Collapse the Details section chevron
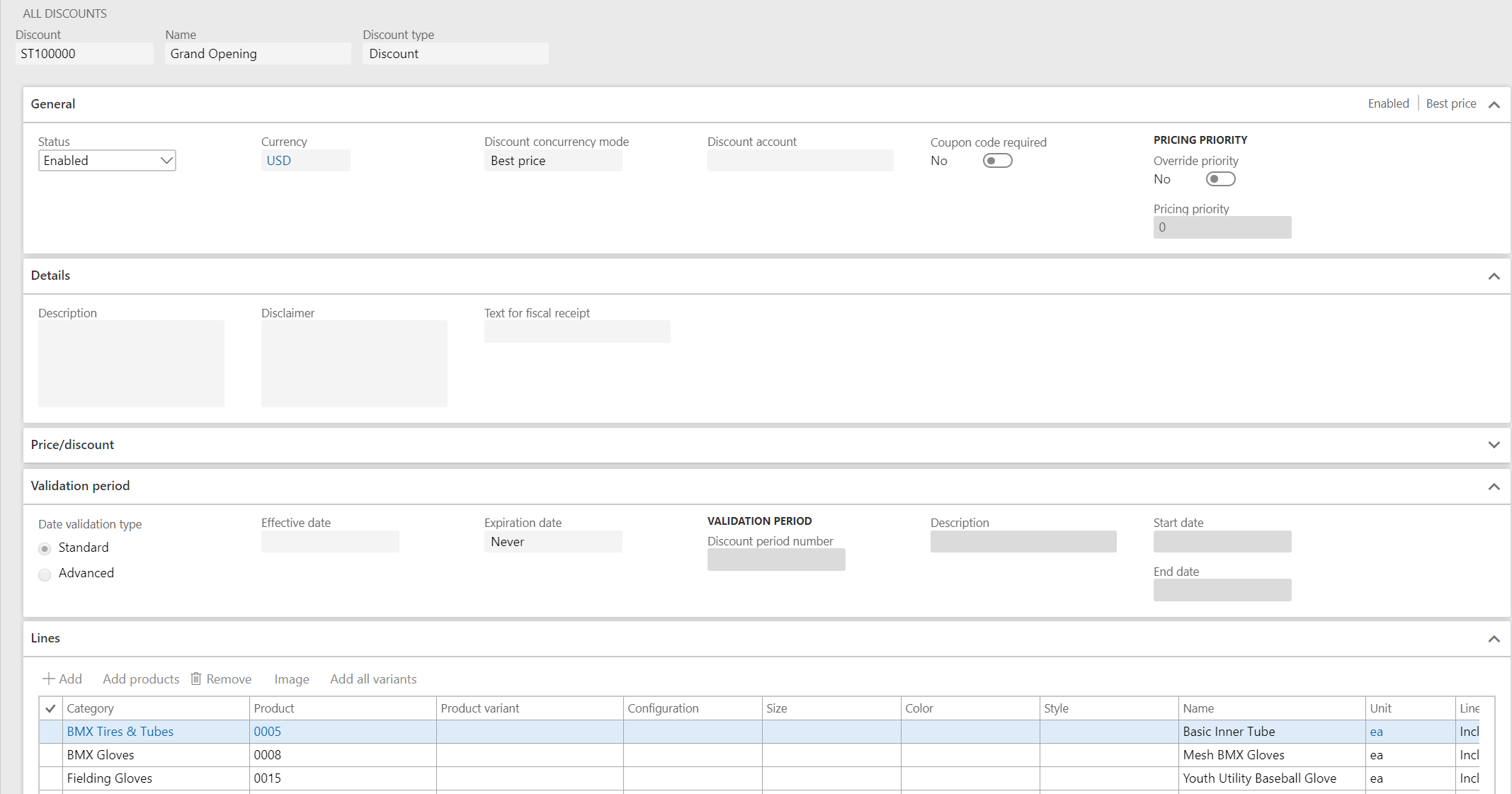The height and width of the screenshot is (794, 1512). click(x=1494, y=276)
